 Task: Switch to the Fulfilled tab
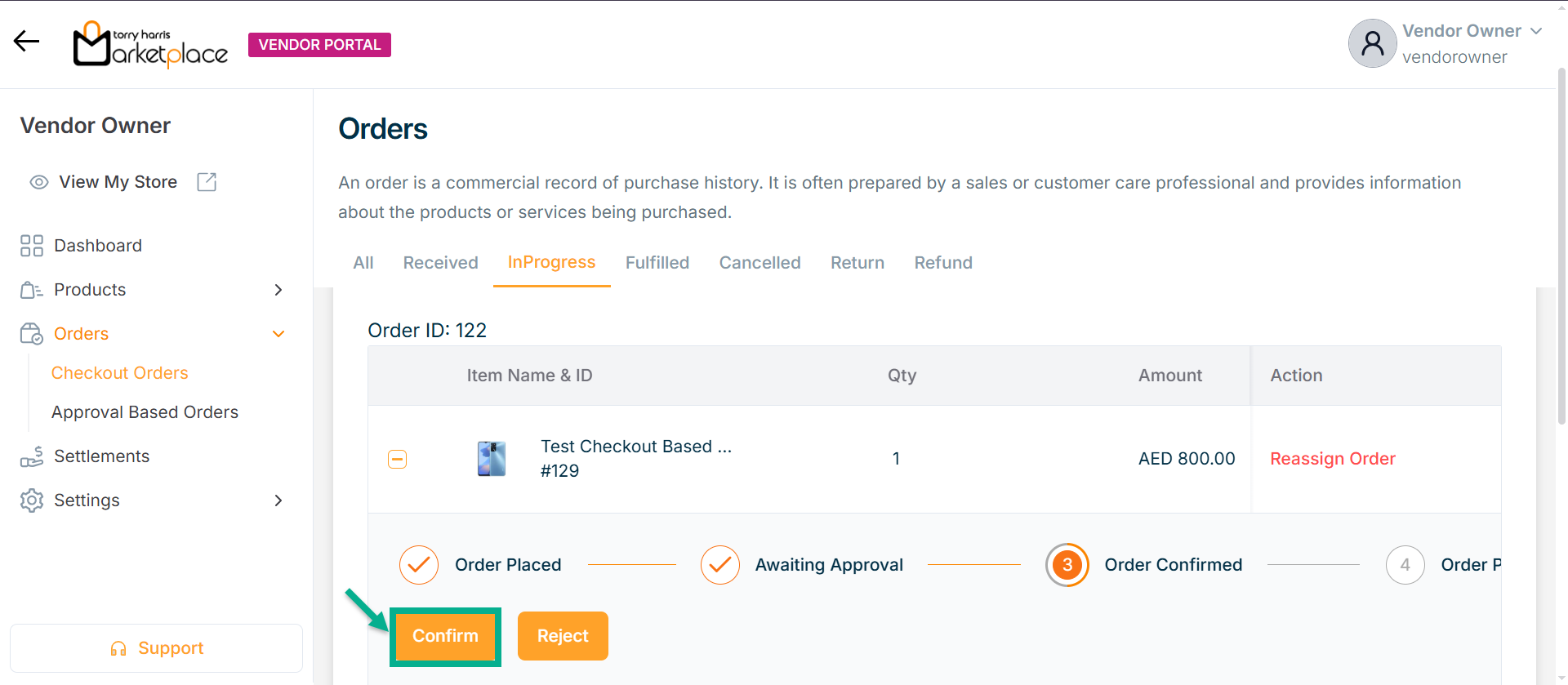click(657, 263)
